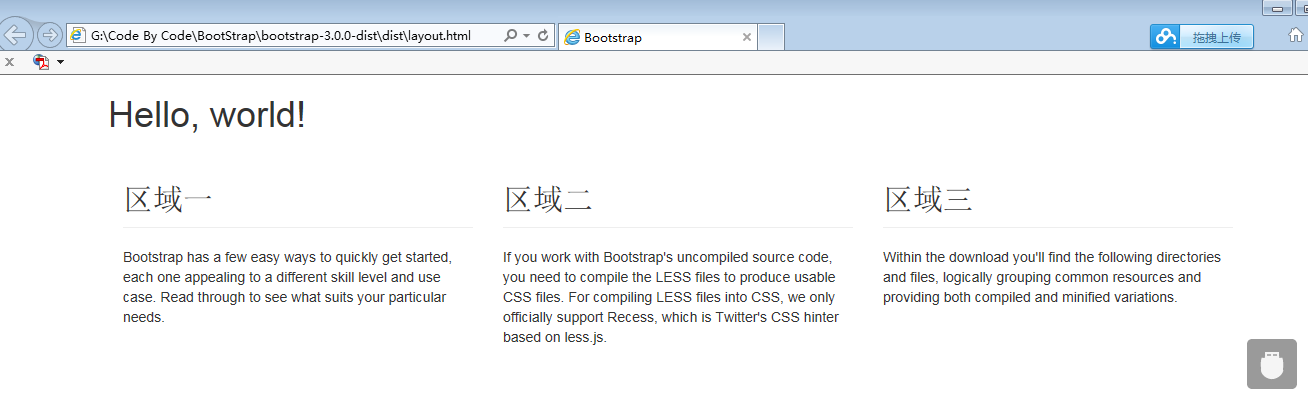
Task: Click the "Hello, world!" heading
Action: pyautogui.click(x=207, y=115)
